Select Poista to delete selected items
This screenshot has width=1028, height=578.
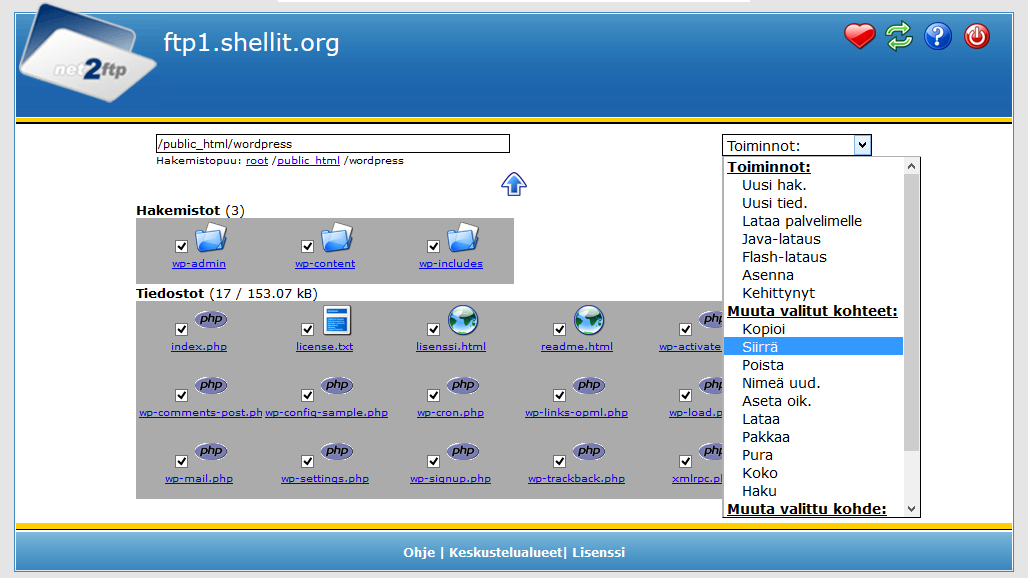coord(813,365)
